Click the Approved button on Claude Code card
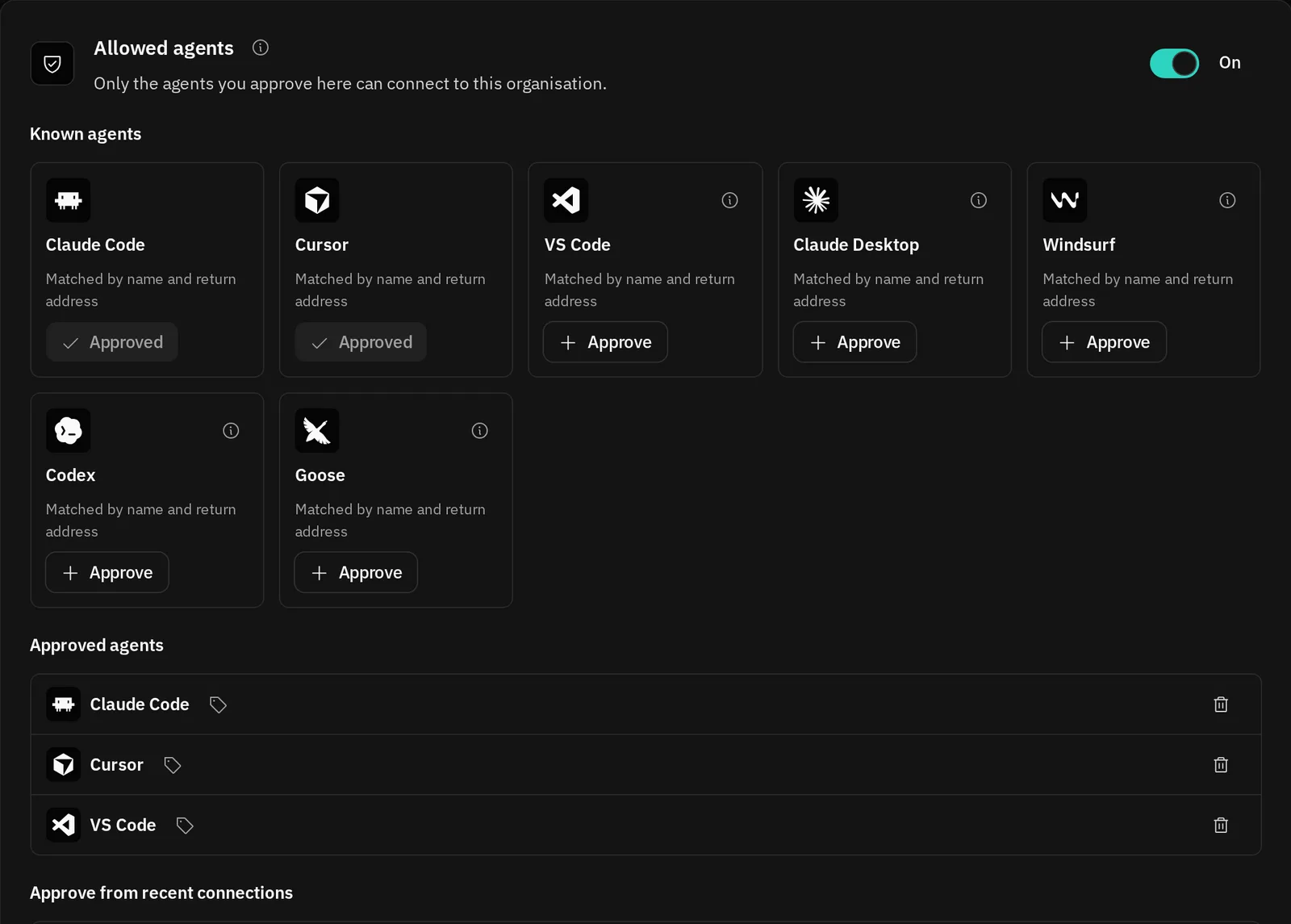1291x924 pixels. pyautogui.click(x=112, y=342)
